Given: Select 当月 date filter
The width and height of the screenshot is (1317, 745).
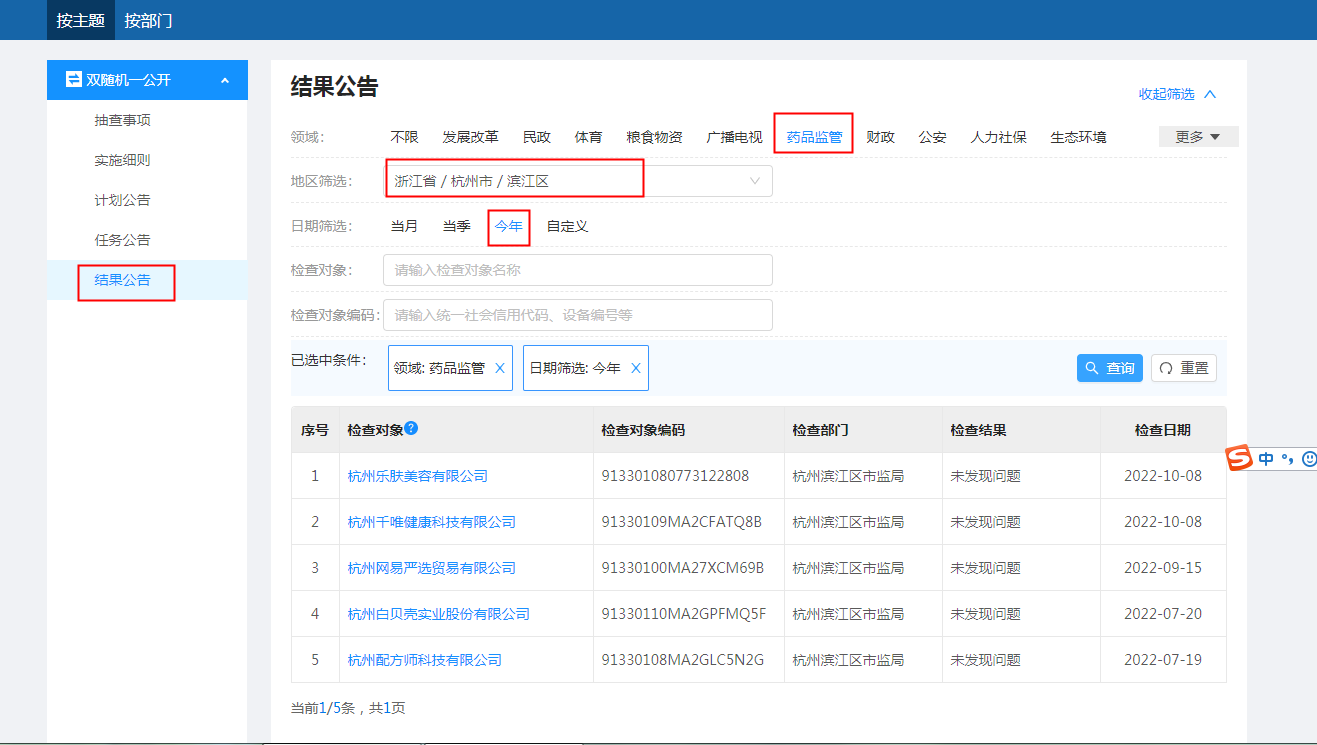Looking at the screenshot, I should click(x=404, y=226).
